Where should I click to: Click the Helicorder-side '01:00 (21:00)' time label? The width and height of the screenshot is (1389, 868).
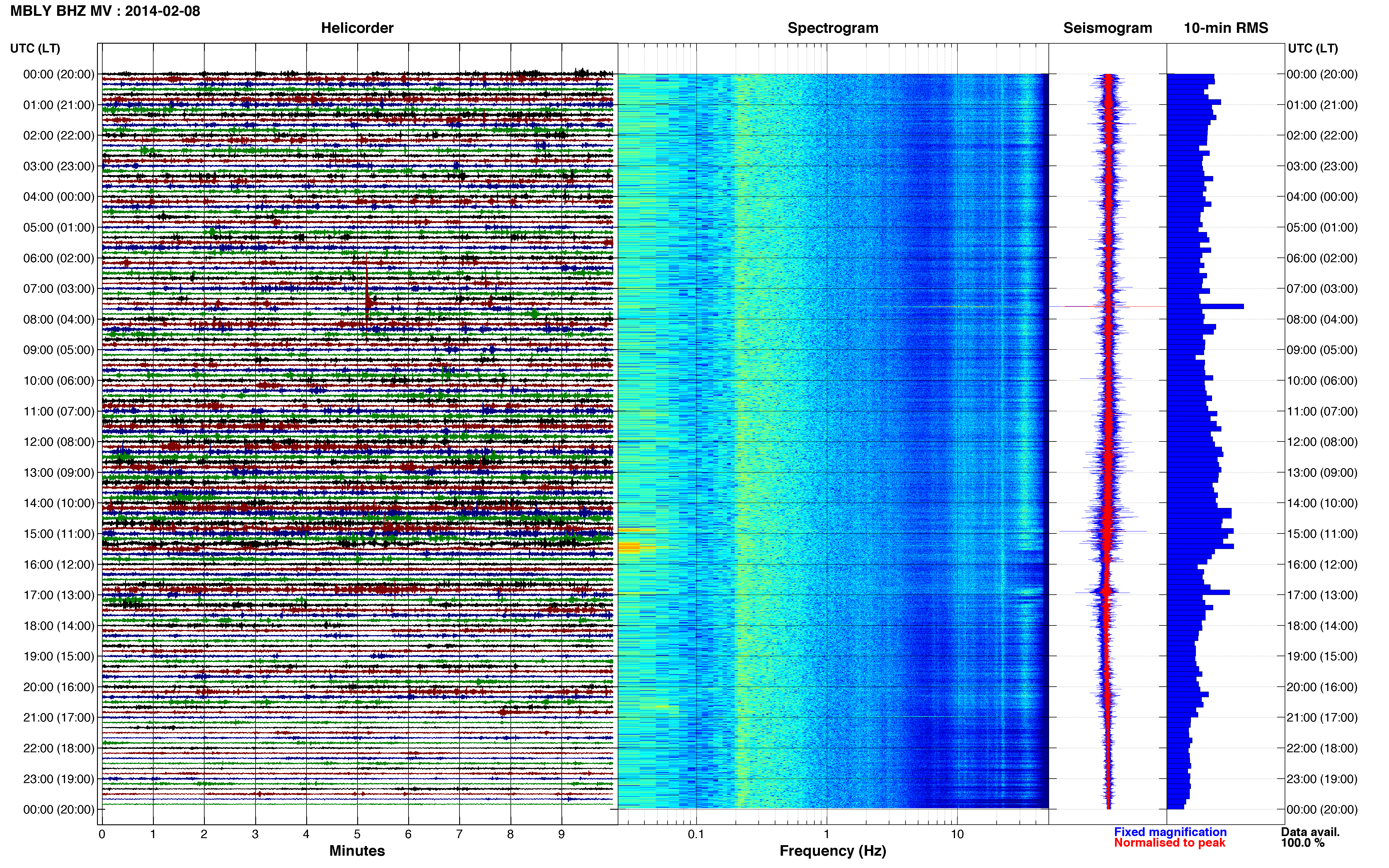point(59,105)
